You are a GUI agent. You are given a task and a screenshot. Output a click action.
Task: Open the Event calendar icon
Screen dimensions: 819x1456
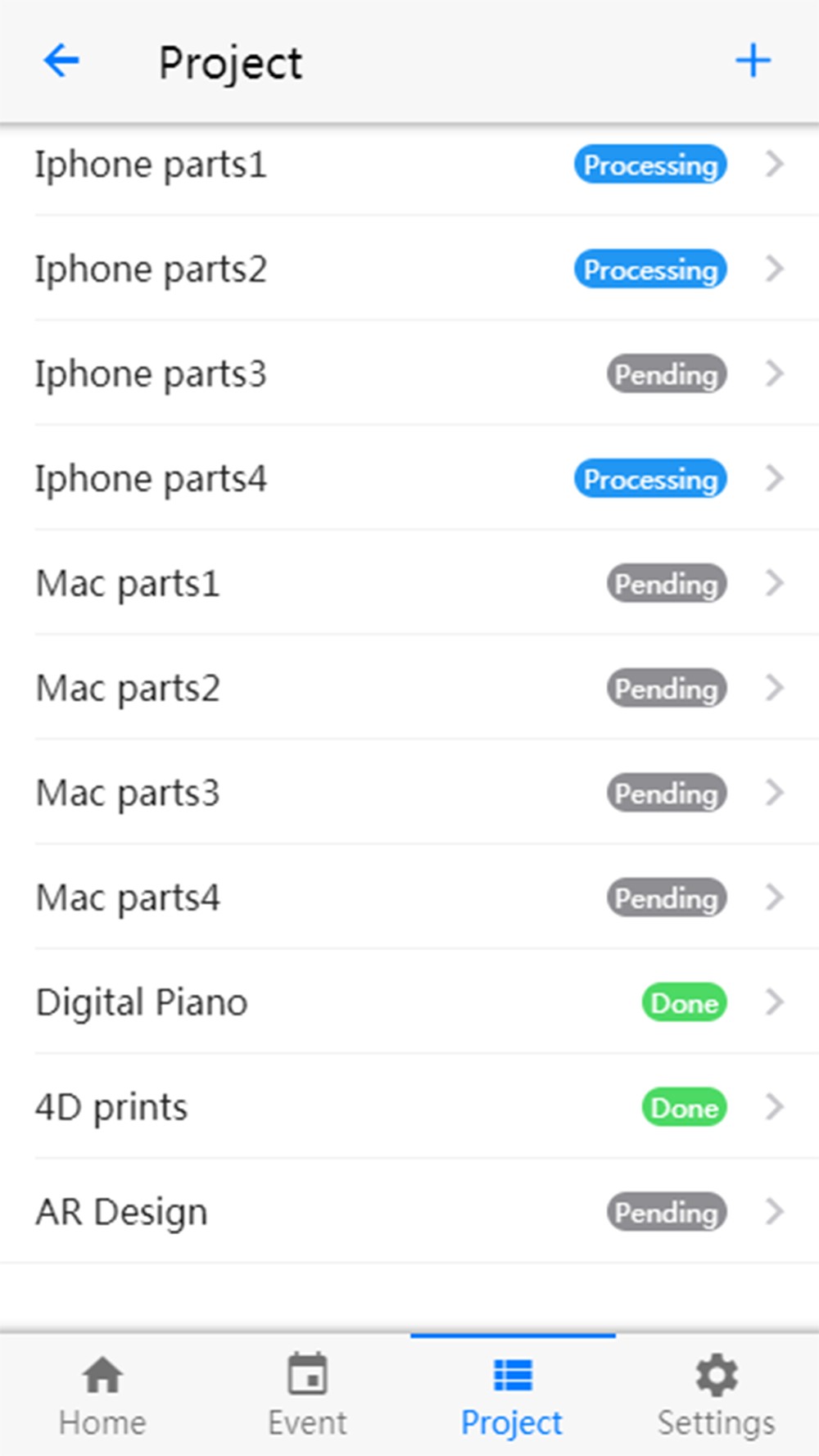(x=307, y=1373)
